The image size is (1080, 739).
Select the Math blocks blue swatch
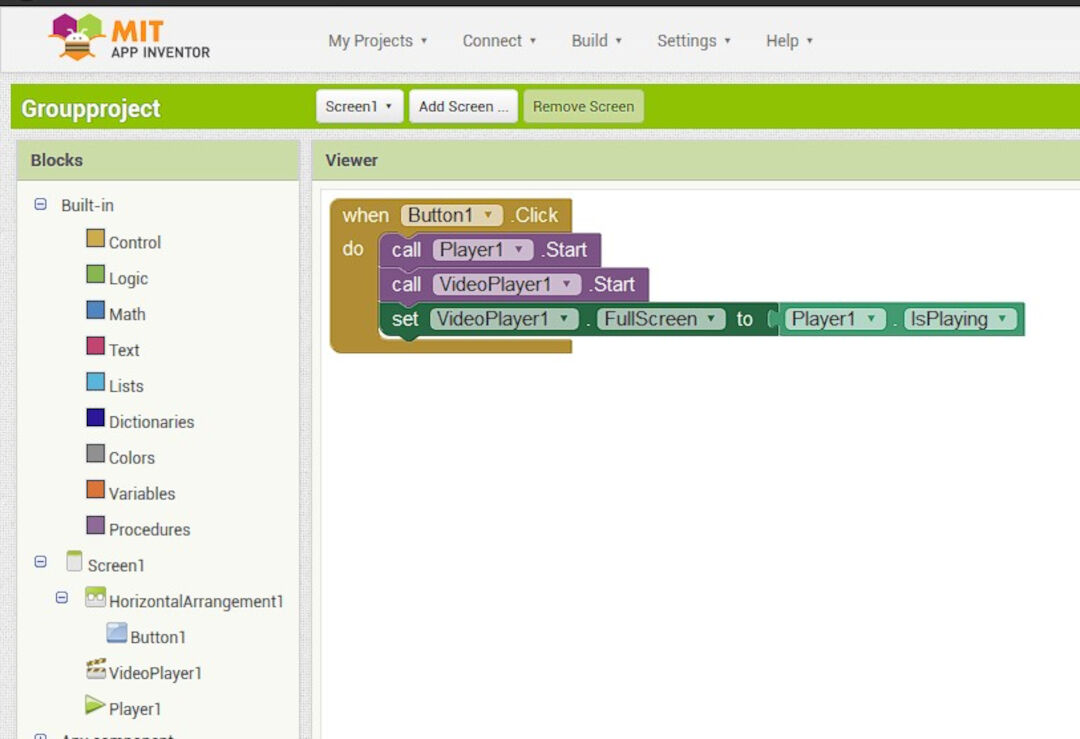(96, 310)
